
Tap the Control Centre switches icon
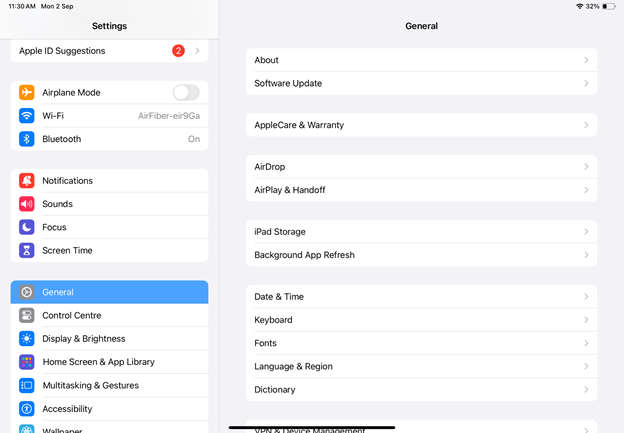click(x=27, y=315)
